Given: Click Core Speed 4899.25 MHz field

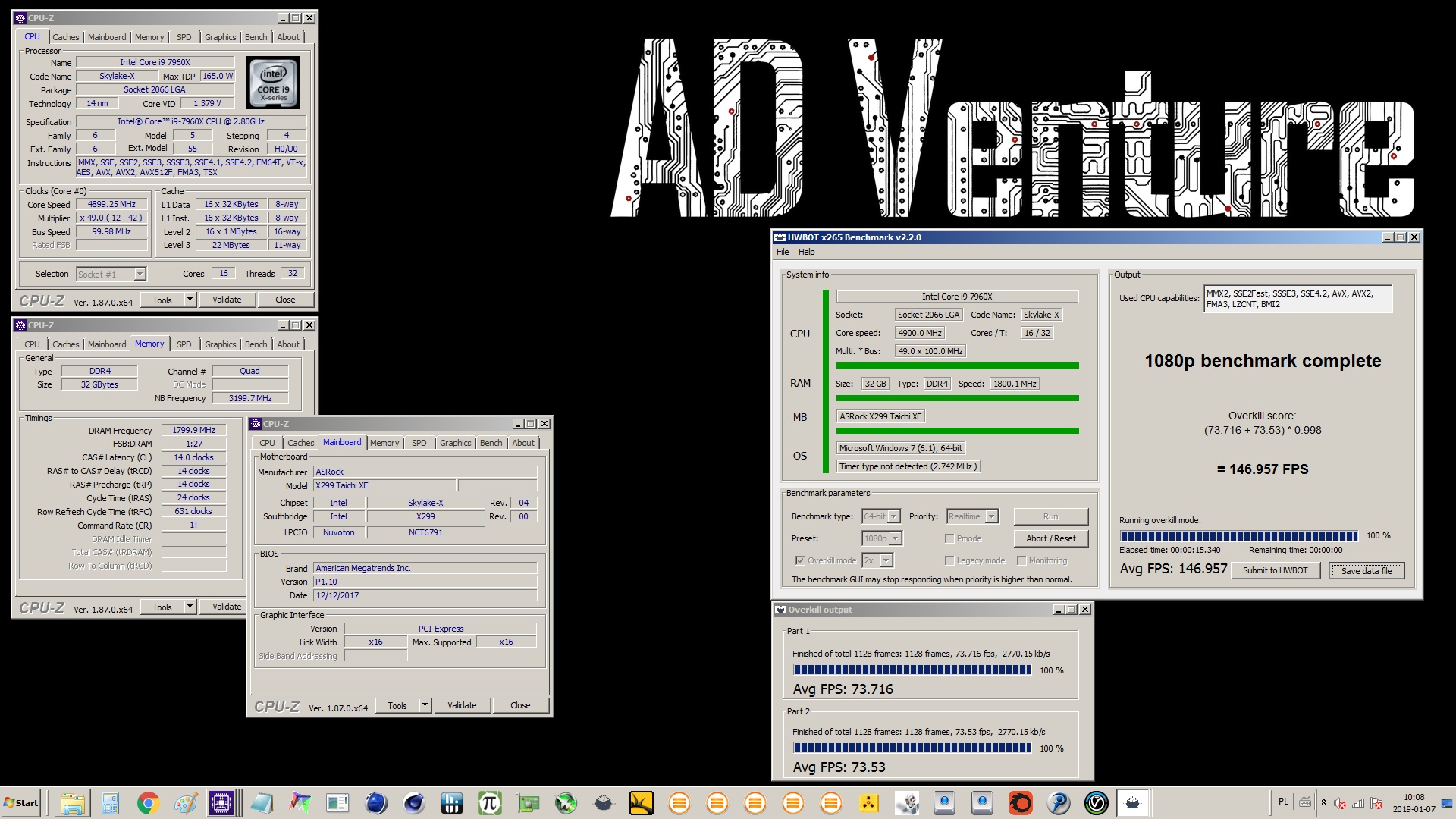Looking at the screenshot, I should click(x=112, y=204).
